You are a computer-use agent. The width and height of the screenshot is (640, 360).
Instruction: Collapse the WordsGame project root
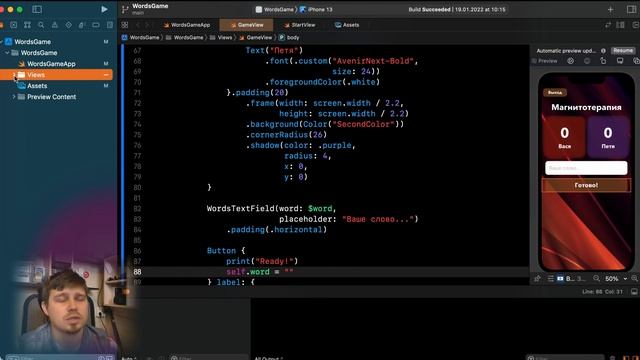click(2, 42)
